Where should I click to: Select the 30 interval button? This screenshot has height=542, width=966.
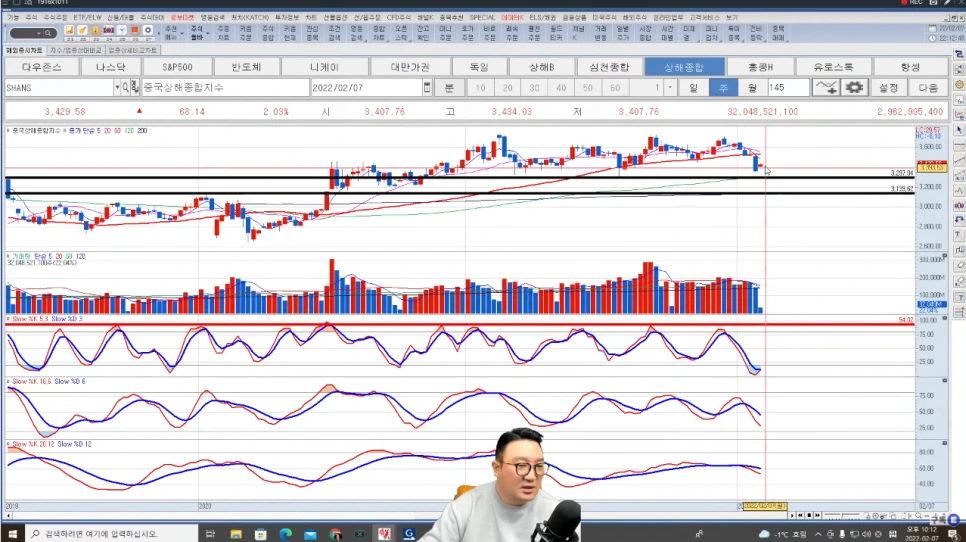click(x=534, y=88)
